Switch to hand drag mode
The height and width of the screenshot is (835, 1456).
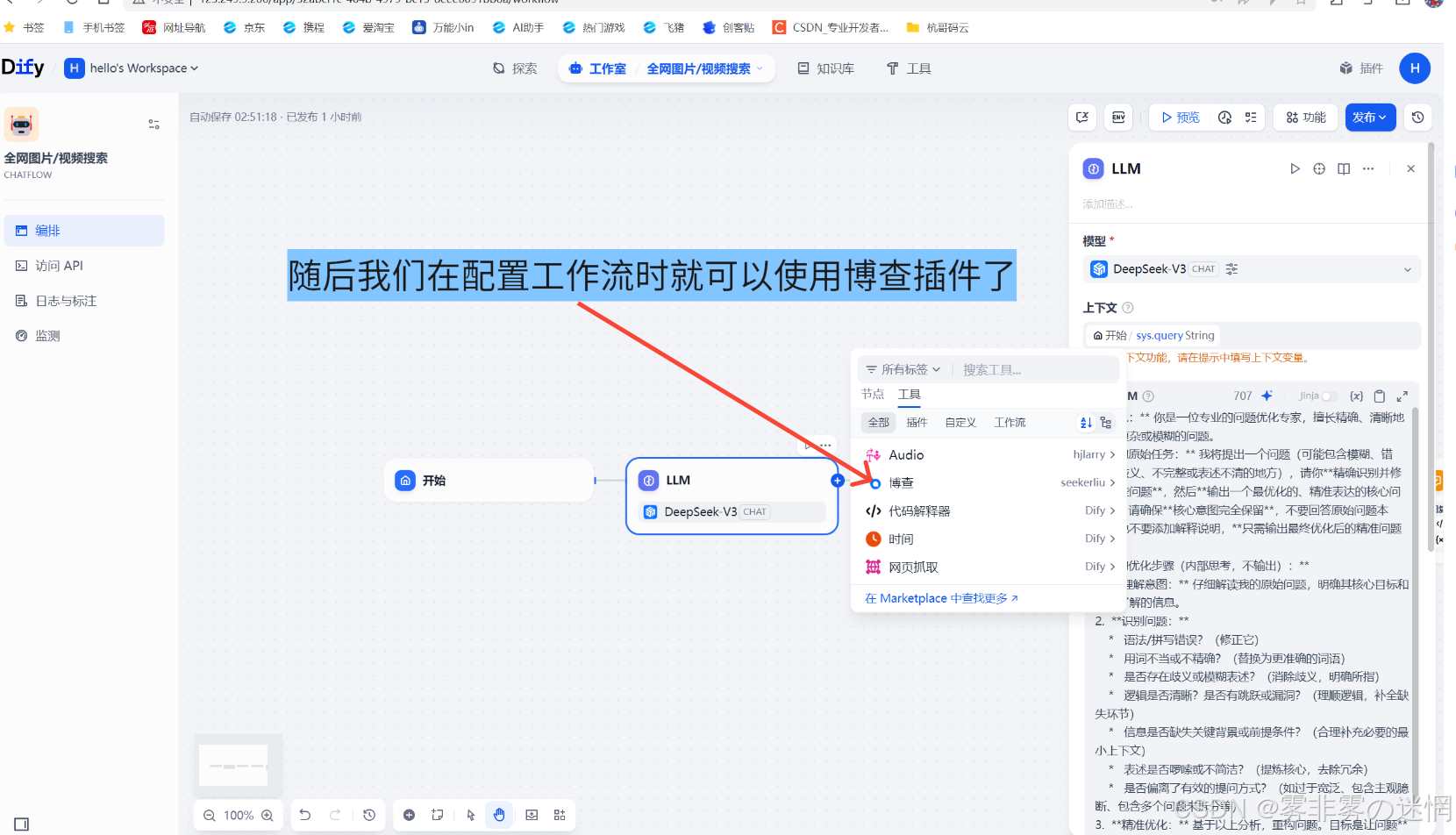[x=499, y=815]
